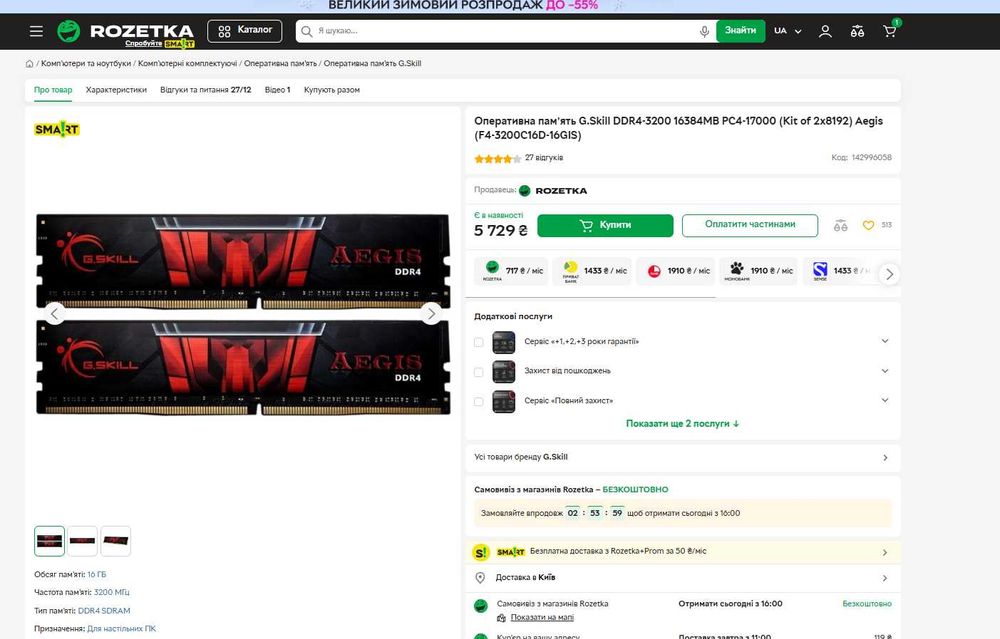Click the delivery location pin icon
1000x639 pixels.
point(480,578)
